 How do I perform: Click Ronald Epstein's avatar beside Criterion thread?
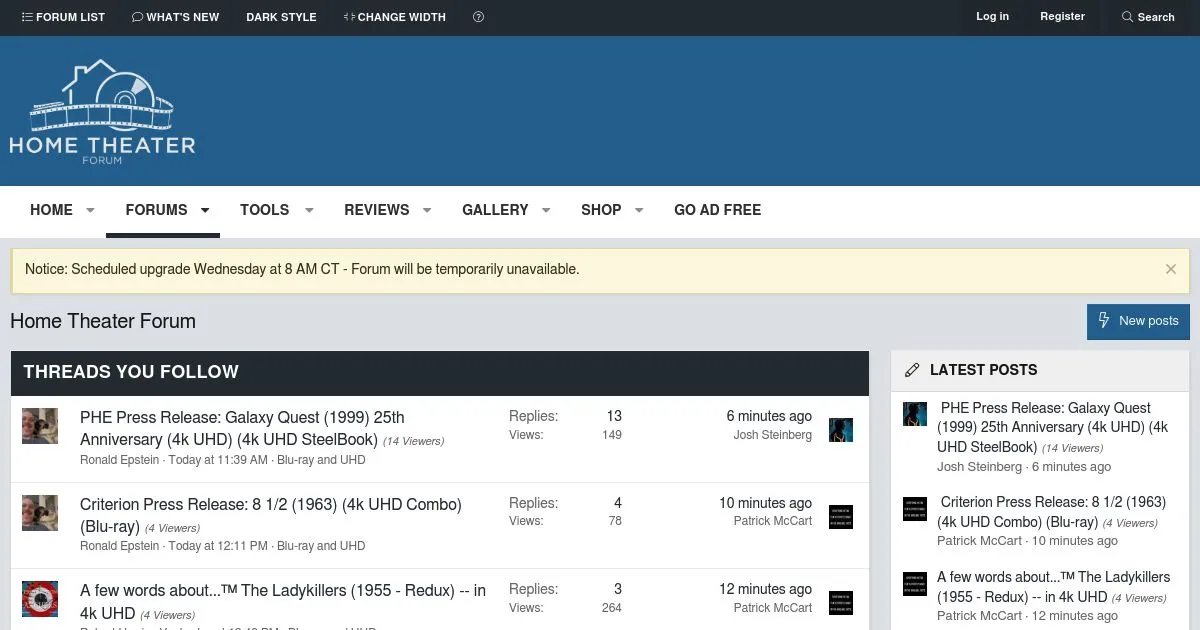point(40,512)
